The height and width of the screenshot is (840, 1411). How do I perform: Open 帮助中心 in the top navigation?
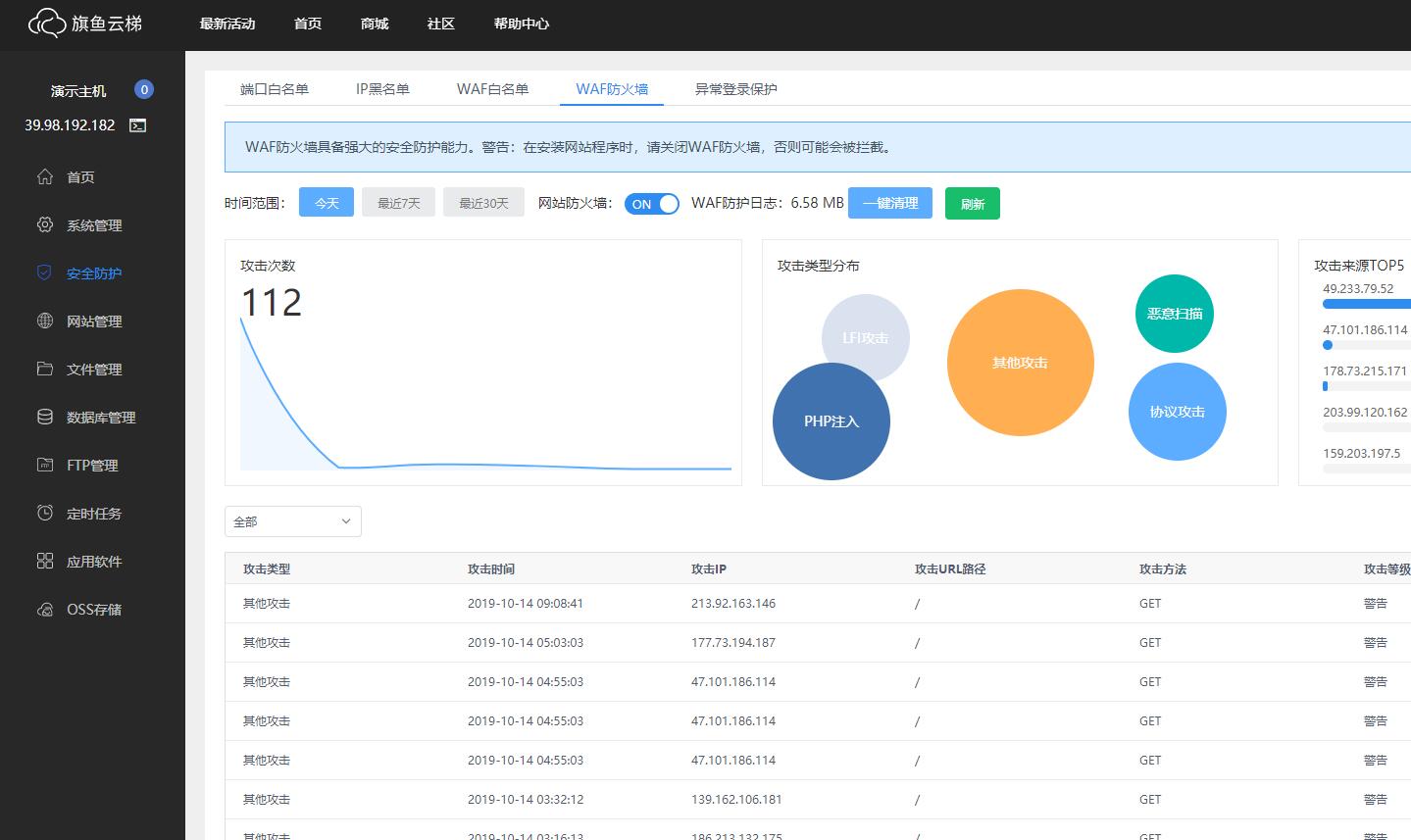pos(522,24)
